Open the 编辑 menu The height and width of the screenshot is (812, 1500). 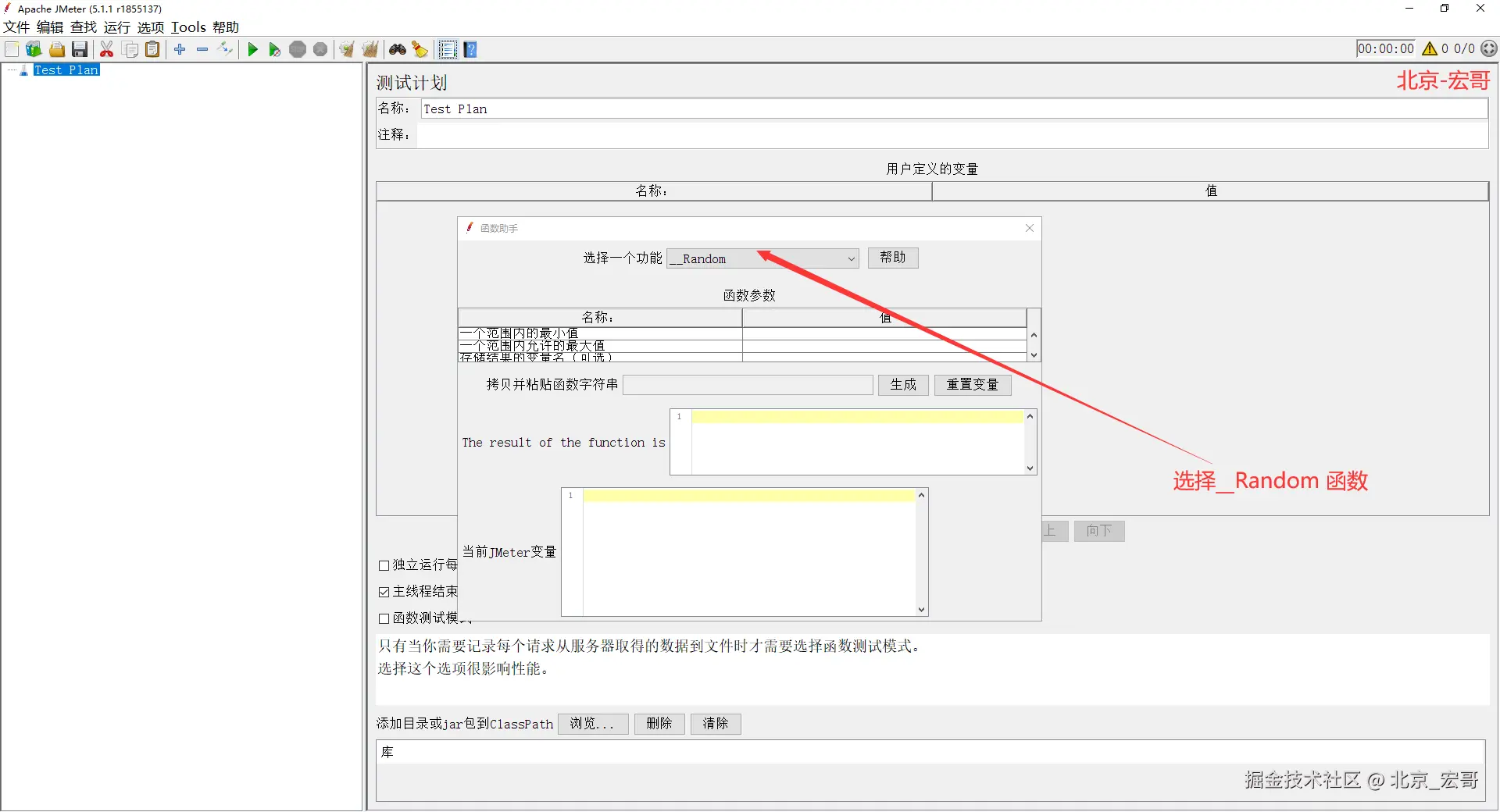[x=50, y=27]
